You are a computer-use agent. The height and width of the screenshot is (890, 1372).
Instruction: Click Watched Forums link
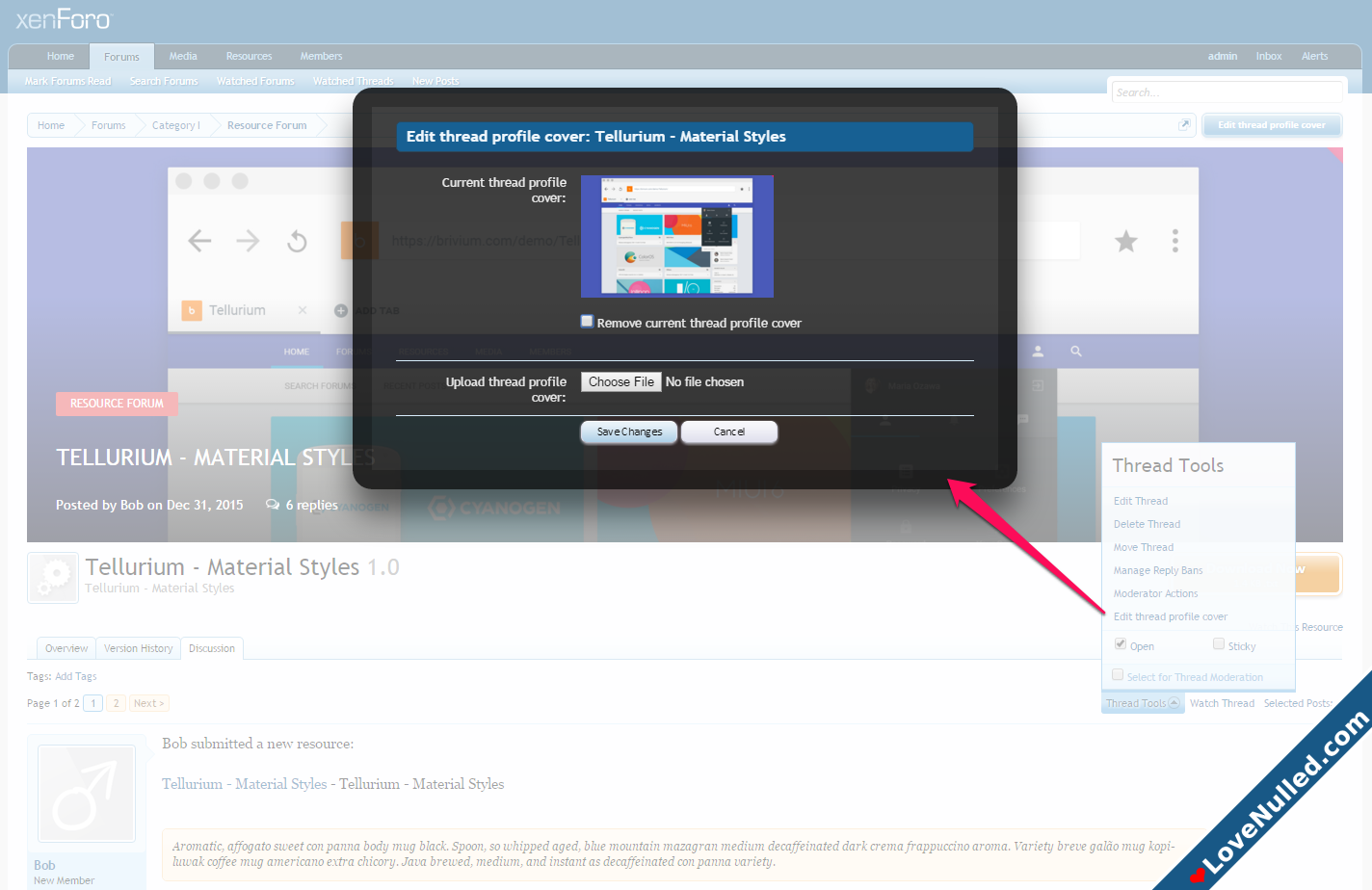tap(255, 81)
